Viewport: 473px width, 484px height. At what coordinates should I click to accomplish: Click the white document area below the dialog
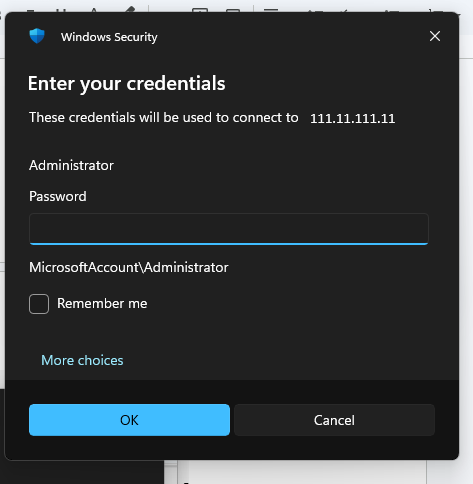coord(302,473)
